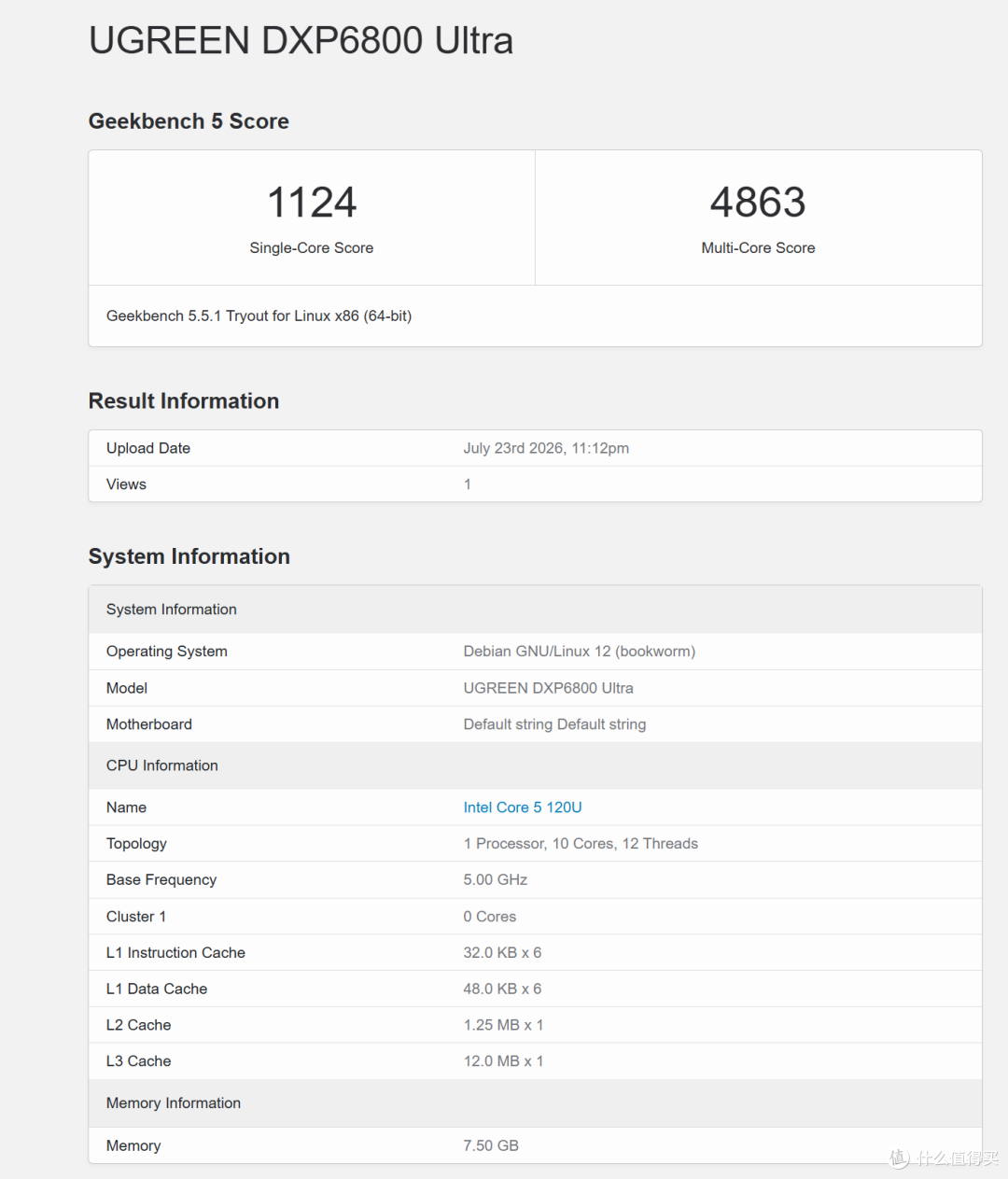The height and width of the screenshot is (1179, 1008).
Task: Select the L3 Cache label
Action: point(139,1061)
